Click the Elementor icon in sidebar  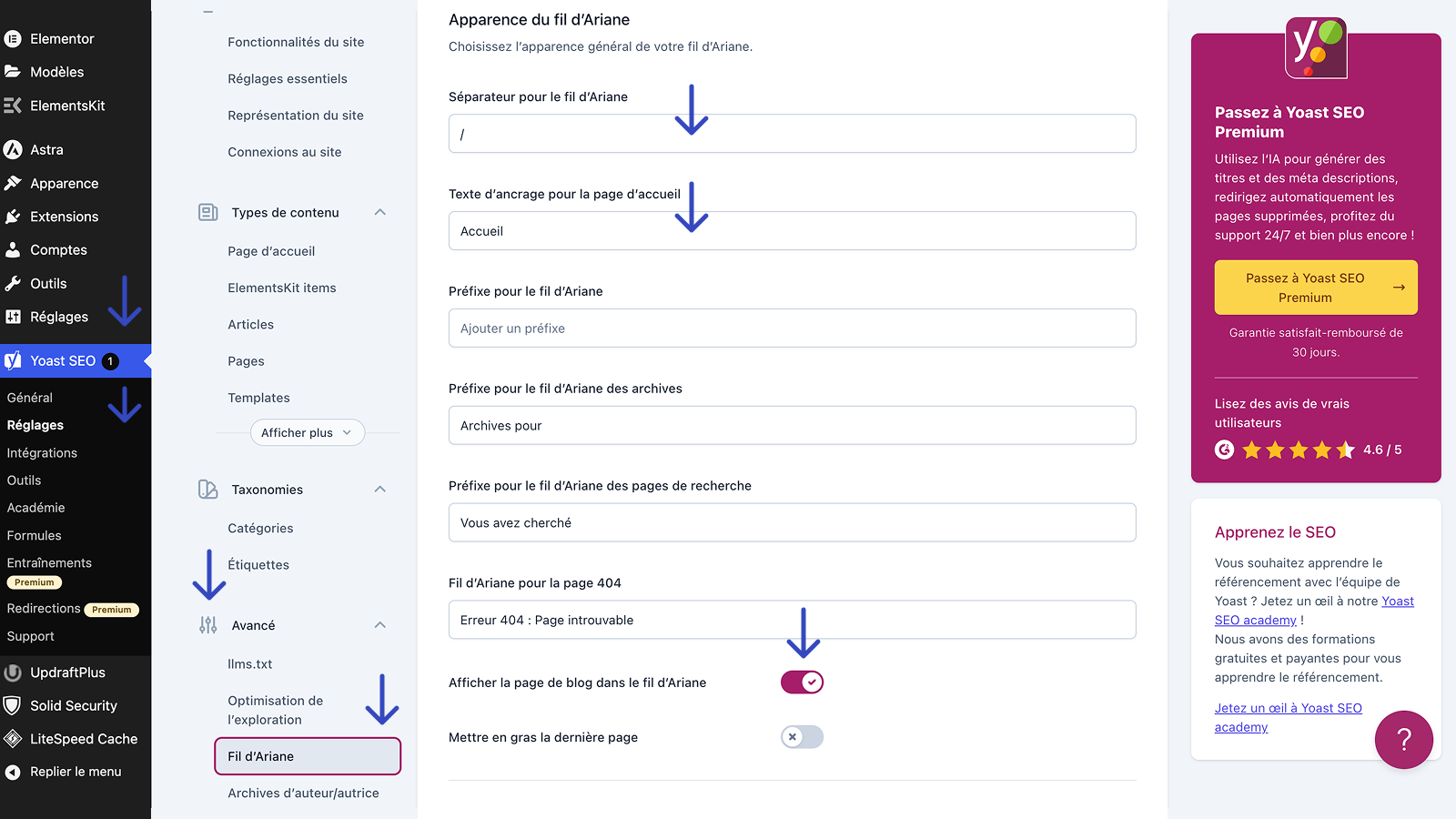tap(13, 39)
